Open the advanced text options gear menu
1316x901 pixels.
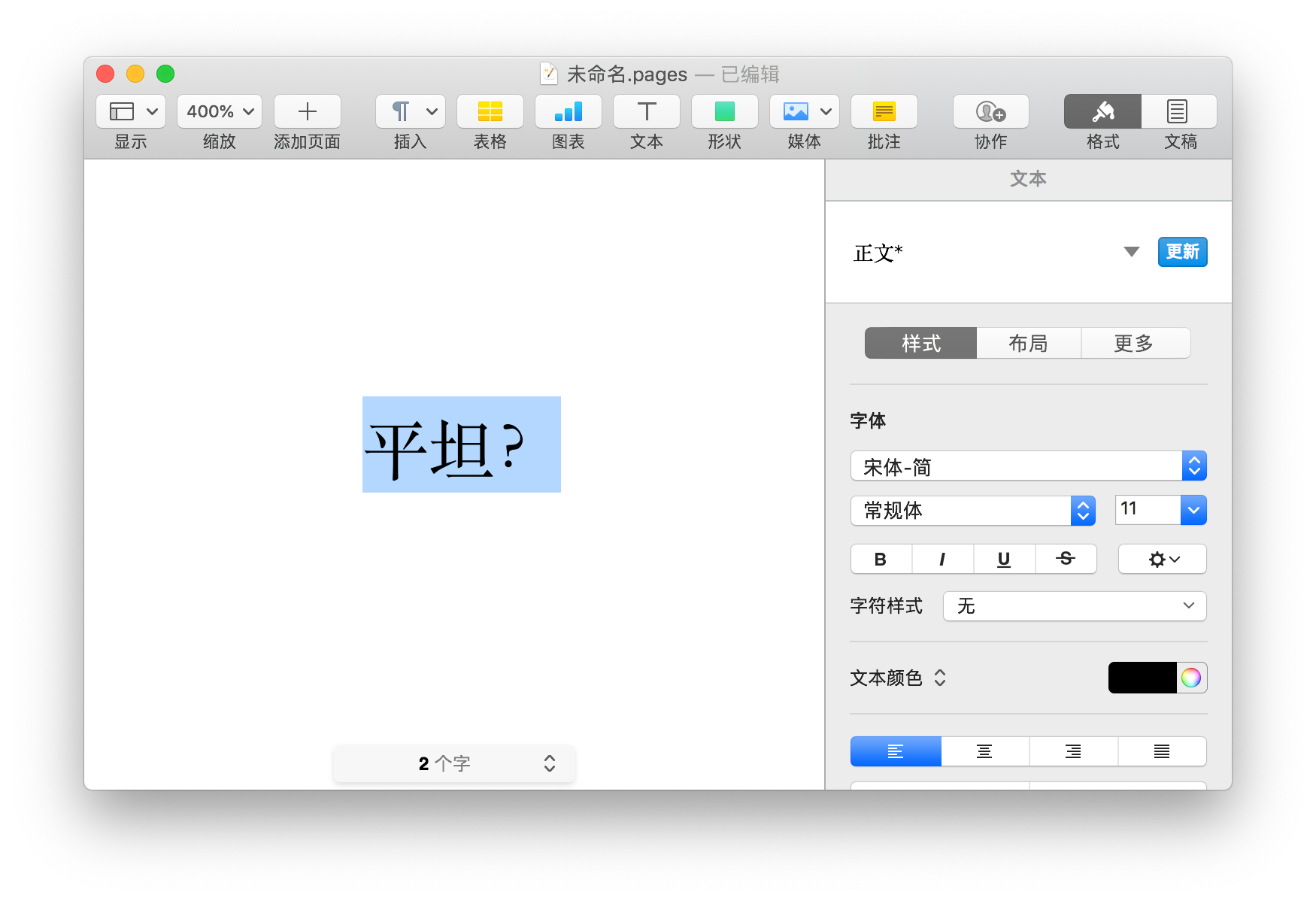tap(1163, 559)
